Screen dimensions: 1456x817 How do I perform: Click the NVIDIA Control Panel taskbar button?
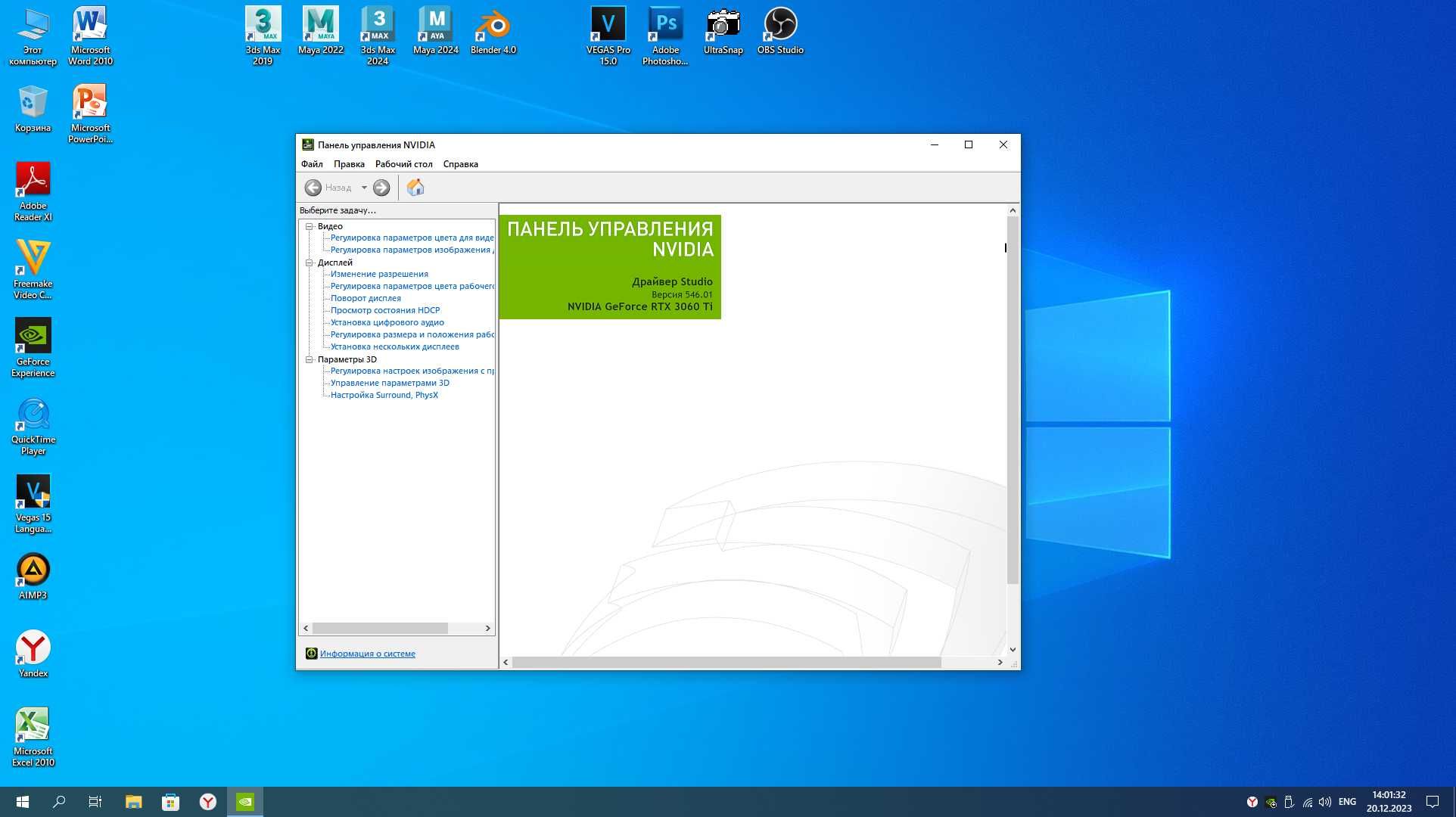245,802
